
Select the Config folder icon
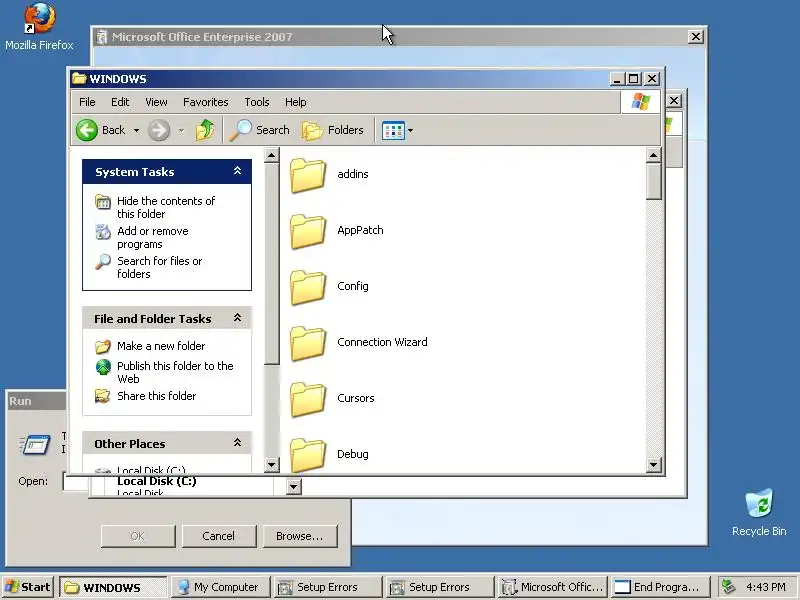tap(308, 287)
